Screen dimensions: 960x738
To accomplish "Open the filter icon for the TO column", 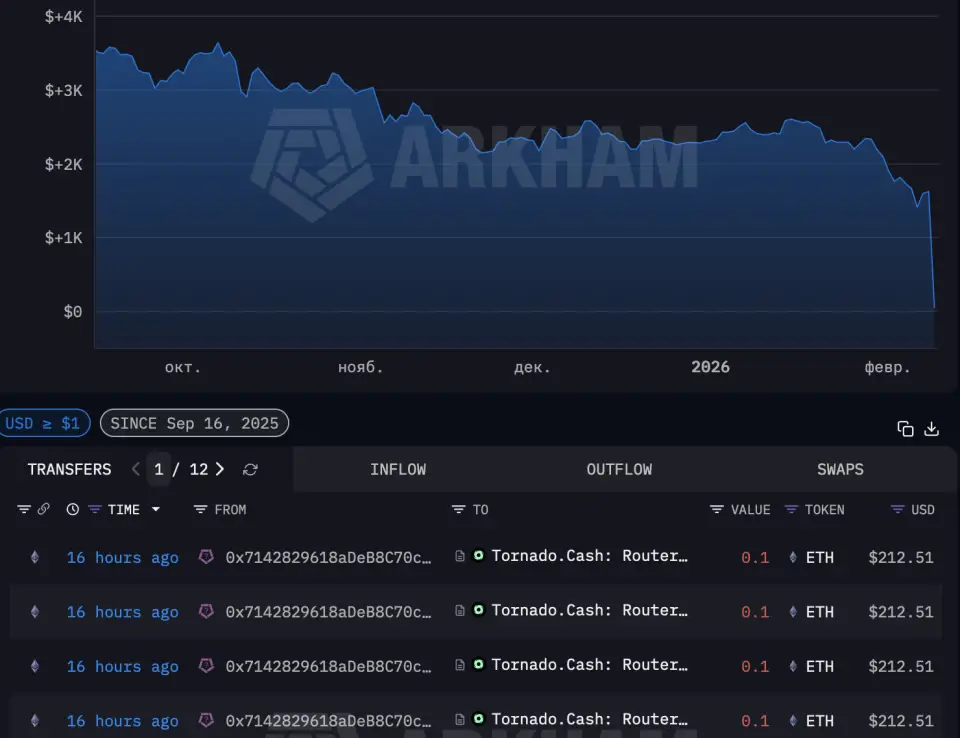I will (x=458, y=509).
